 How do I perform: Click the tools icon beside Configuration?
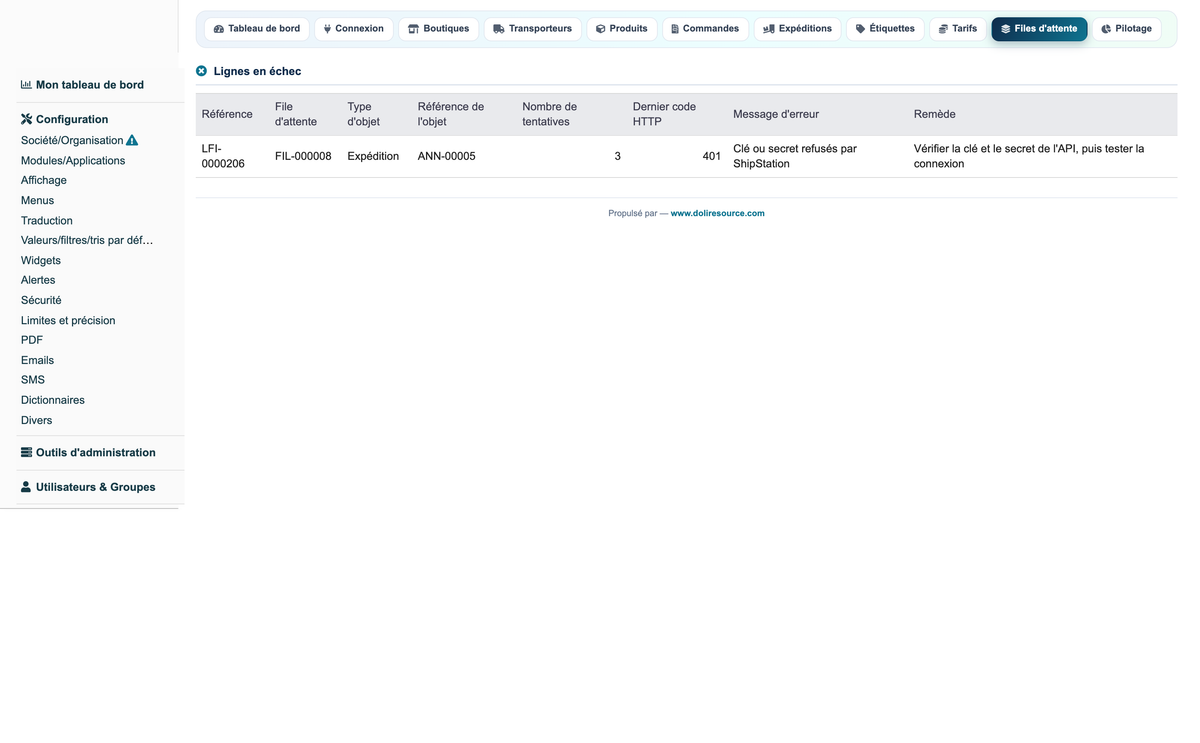[27, 119]
